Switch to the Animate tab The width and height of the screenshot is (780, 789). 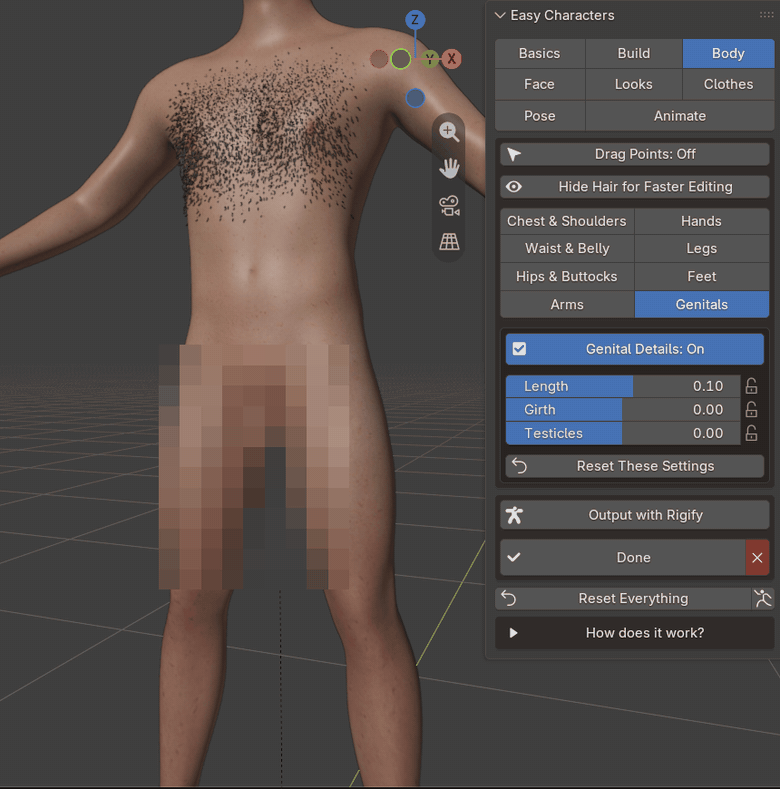pyautogui.click(x=680, y=116)
